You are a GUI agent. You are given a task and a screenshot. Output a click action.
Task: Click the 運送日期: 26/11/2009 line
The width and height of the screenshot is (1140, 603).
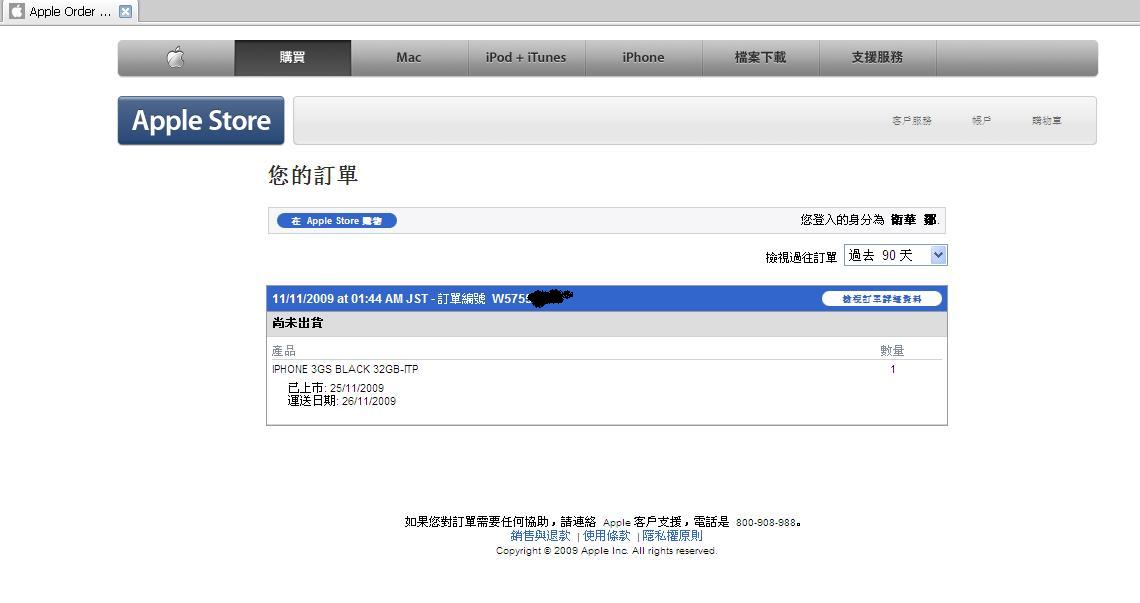click(342, 402)
